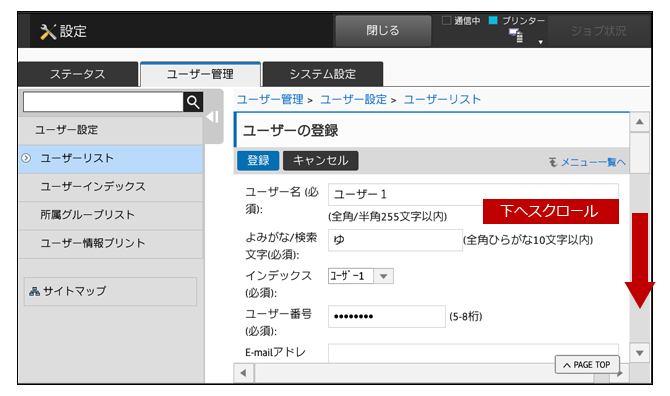The width and height of the screenshot is (670, 396).
Task: Click the vertical scrollbar down arrow
Action: tap(640, 353)
